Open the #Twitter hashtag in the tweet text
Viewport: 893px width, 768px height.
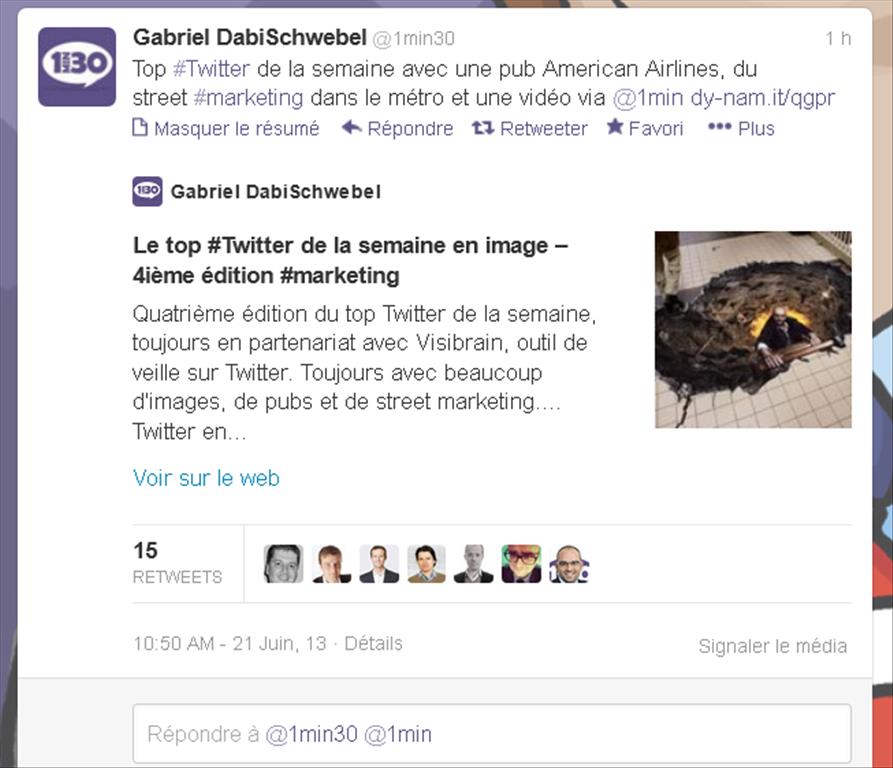(211, 69)
